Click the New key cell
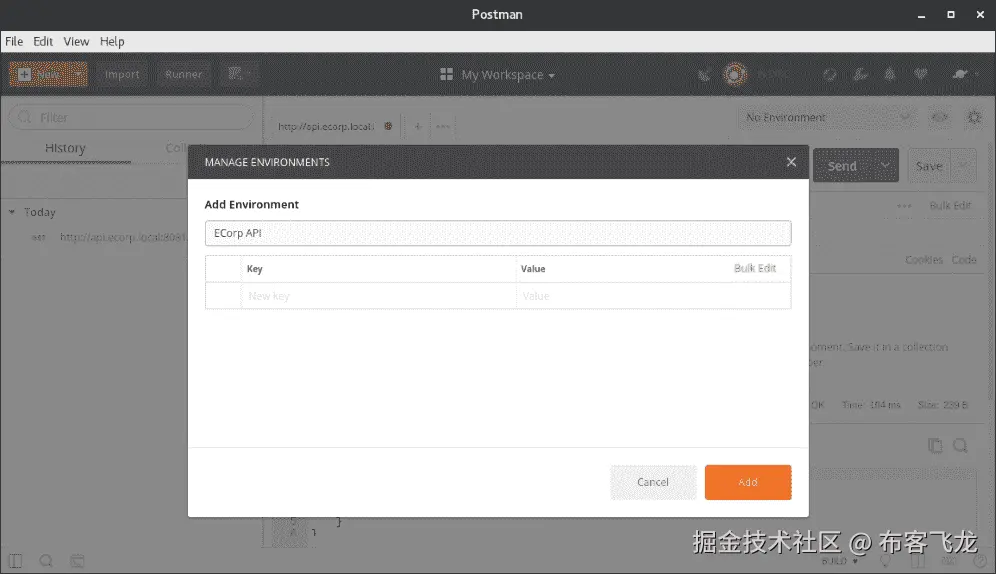Viewport: 996px width, 574px height. click(379, 296)
